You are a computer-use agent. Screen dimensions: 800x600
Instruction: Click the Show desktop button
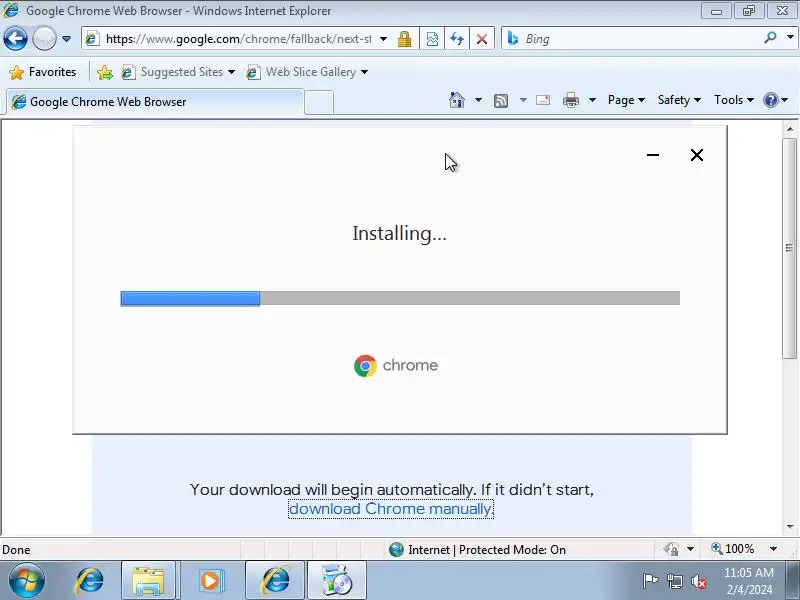point(793,581)
